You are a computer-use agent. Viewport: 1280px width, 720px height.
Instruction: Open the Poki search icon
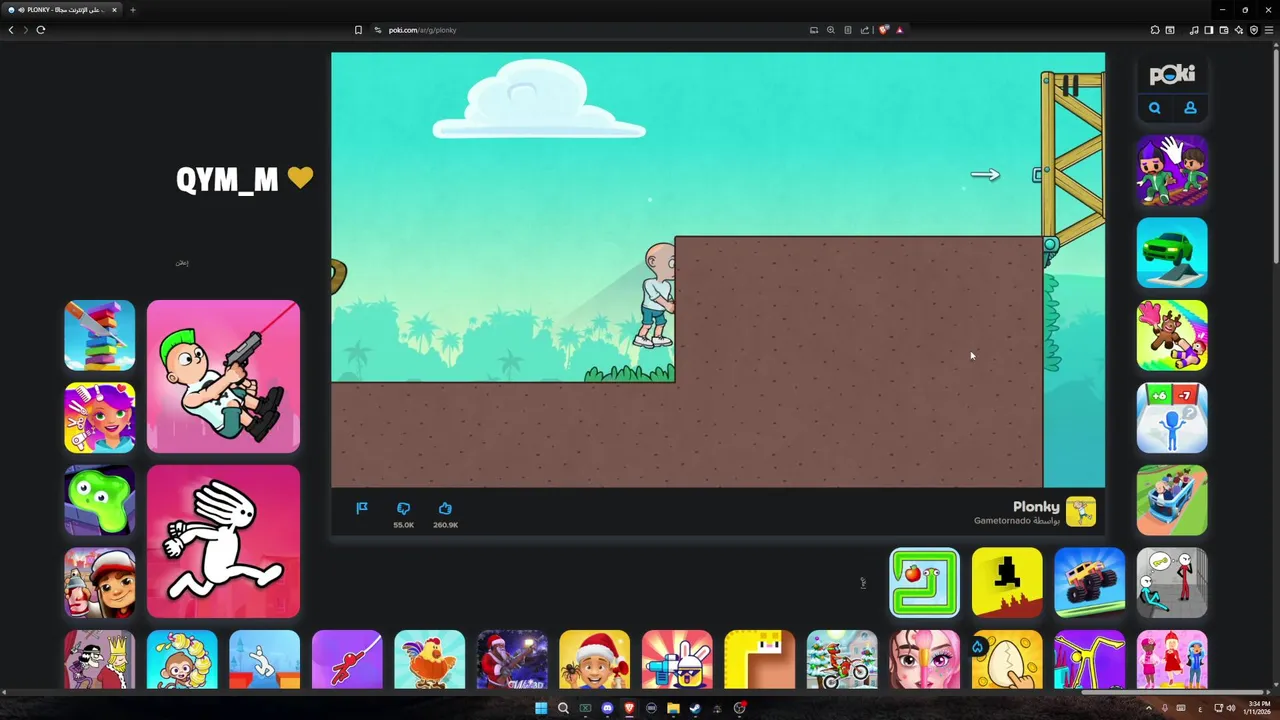[x=1154, y=108]
